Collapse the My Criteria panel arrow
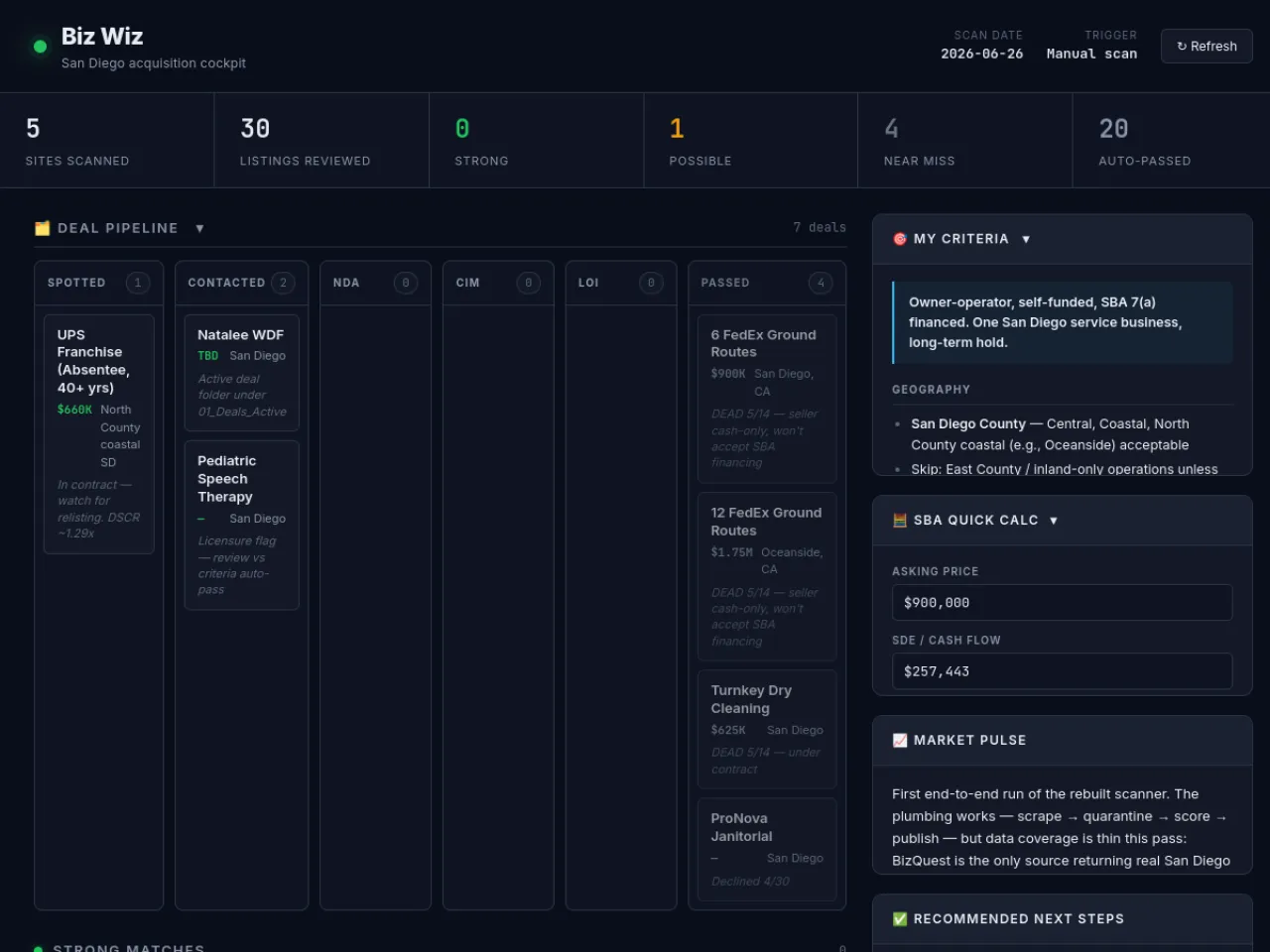1270x952 pixels. click(1026, 239)
